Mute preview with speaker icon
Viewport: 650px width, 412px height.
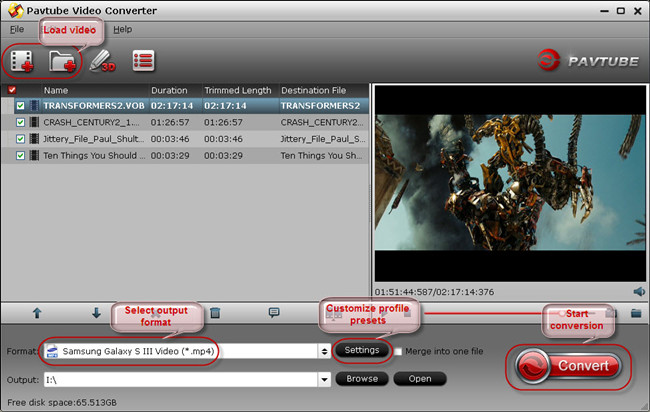pyautogui.click(x=639, y=292)
